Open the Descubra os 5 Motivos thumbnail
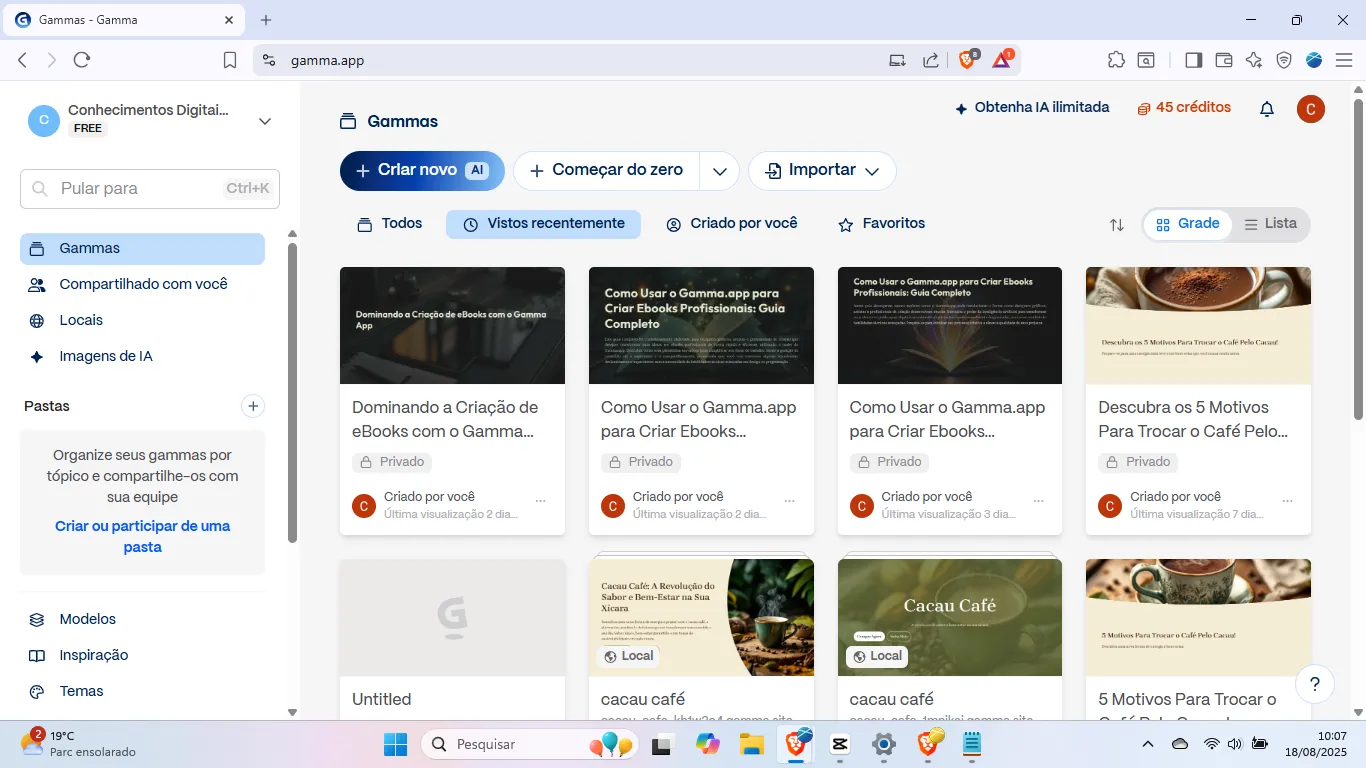 pos(1198,325)
